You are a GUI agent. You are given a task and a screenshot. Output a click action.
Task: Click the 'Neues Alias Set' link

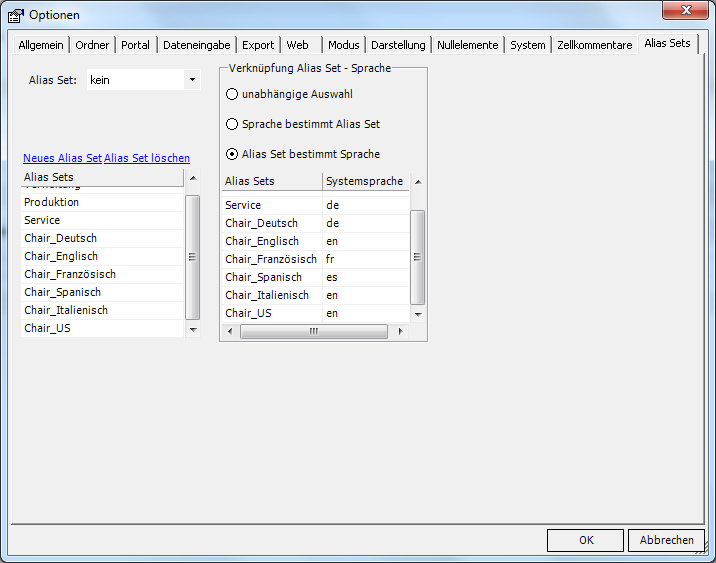pyautogui.click(x=62, y=158)
